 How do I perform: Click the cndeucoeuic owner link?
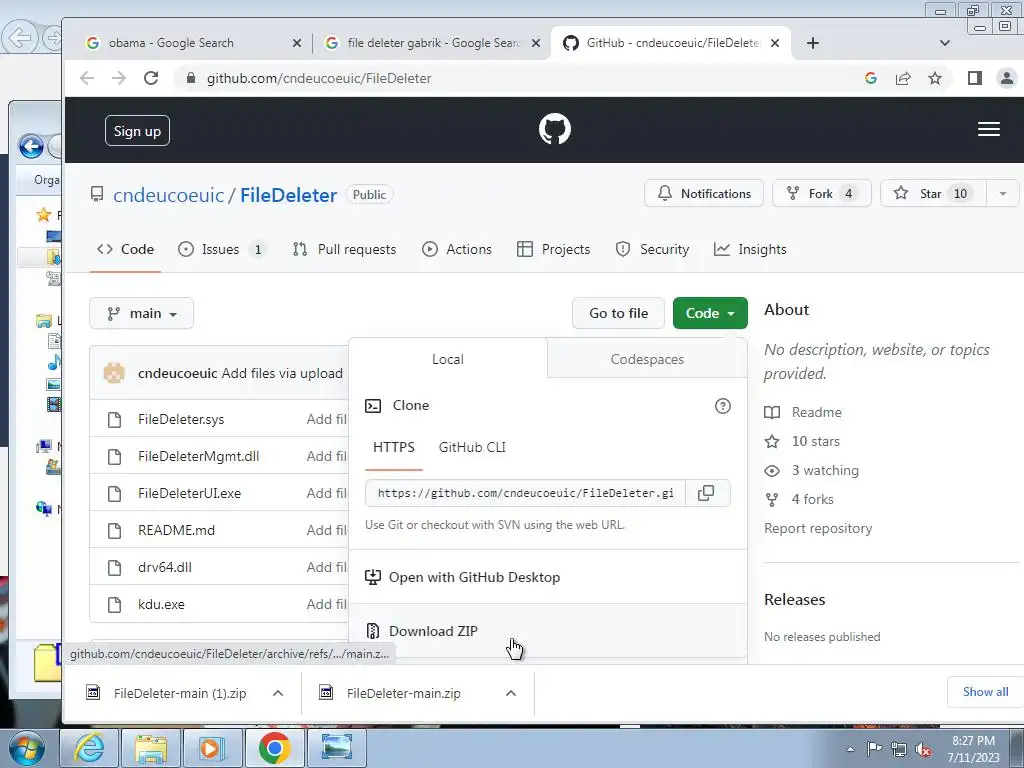tap(168, 195)
